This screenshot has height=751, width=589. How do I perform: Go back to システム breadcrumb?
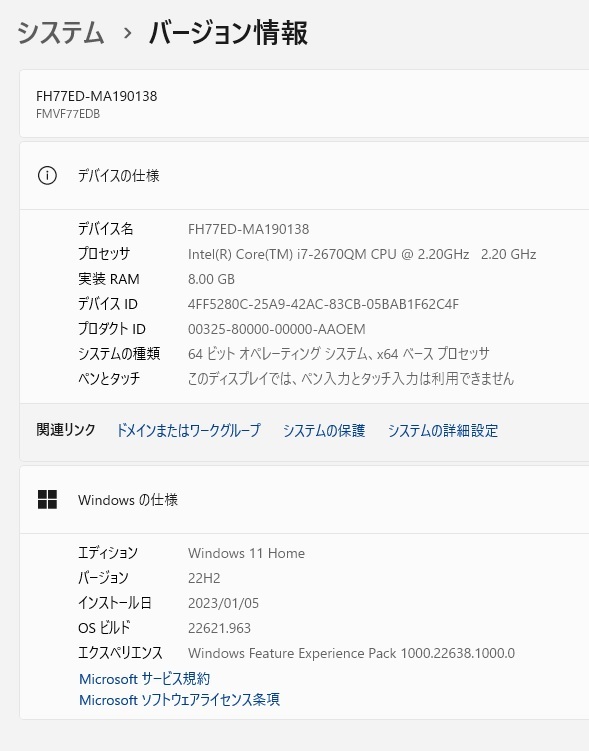click(61, 33)
